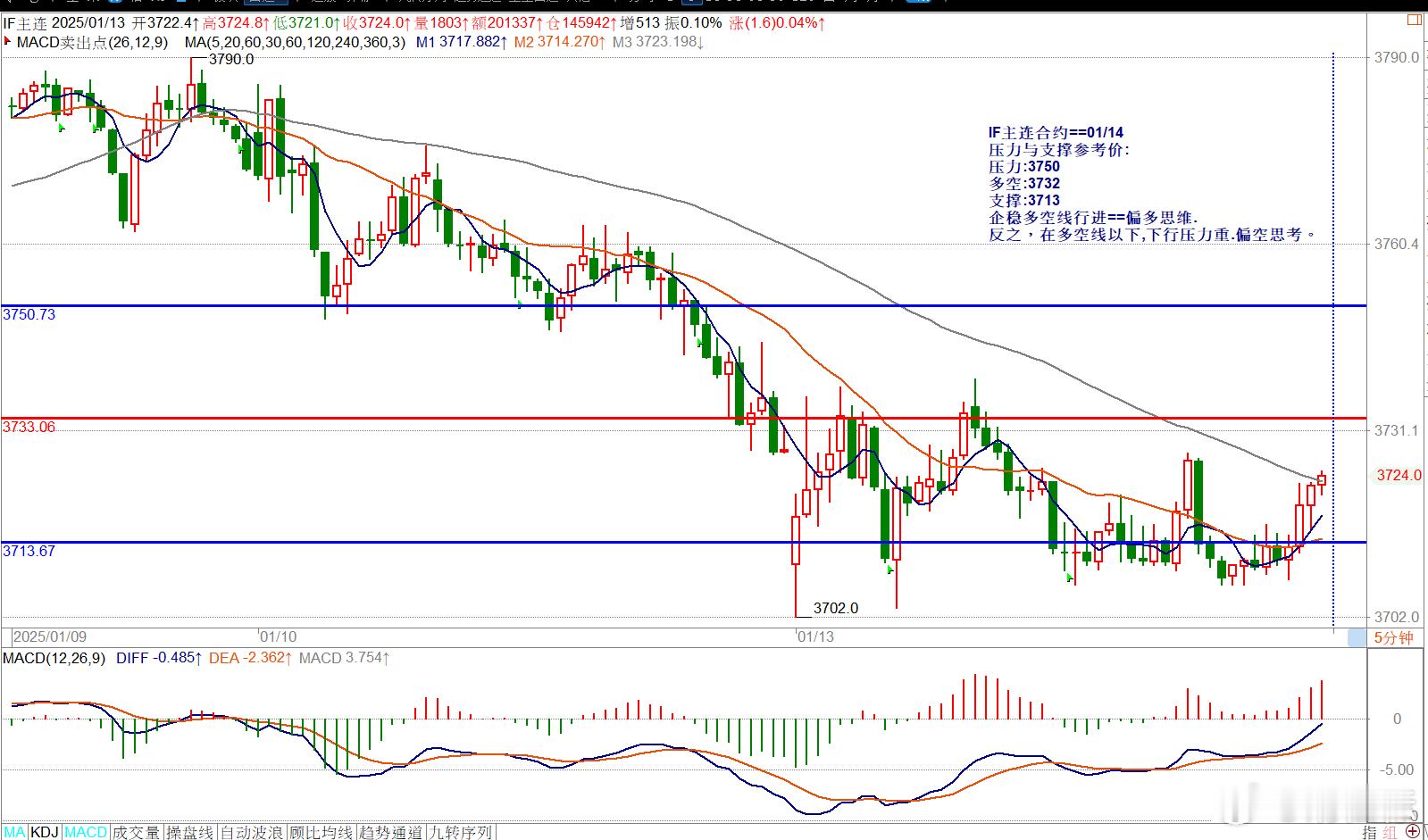Click the 3750.73 blue level label
Viewport: 1428px width, 840px height.
[29, 314]
